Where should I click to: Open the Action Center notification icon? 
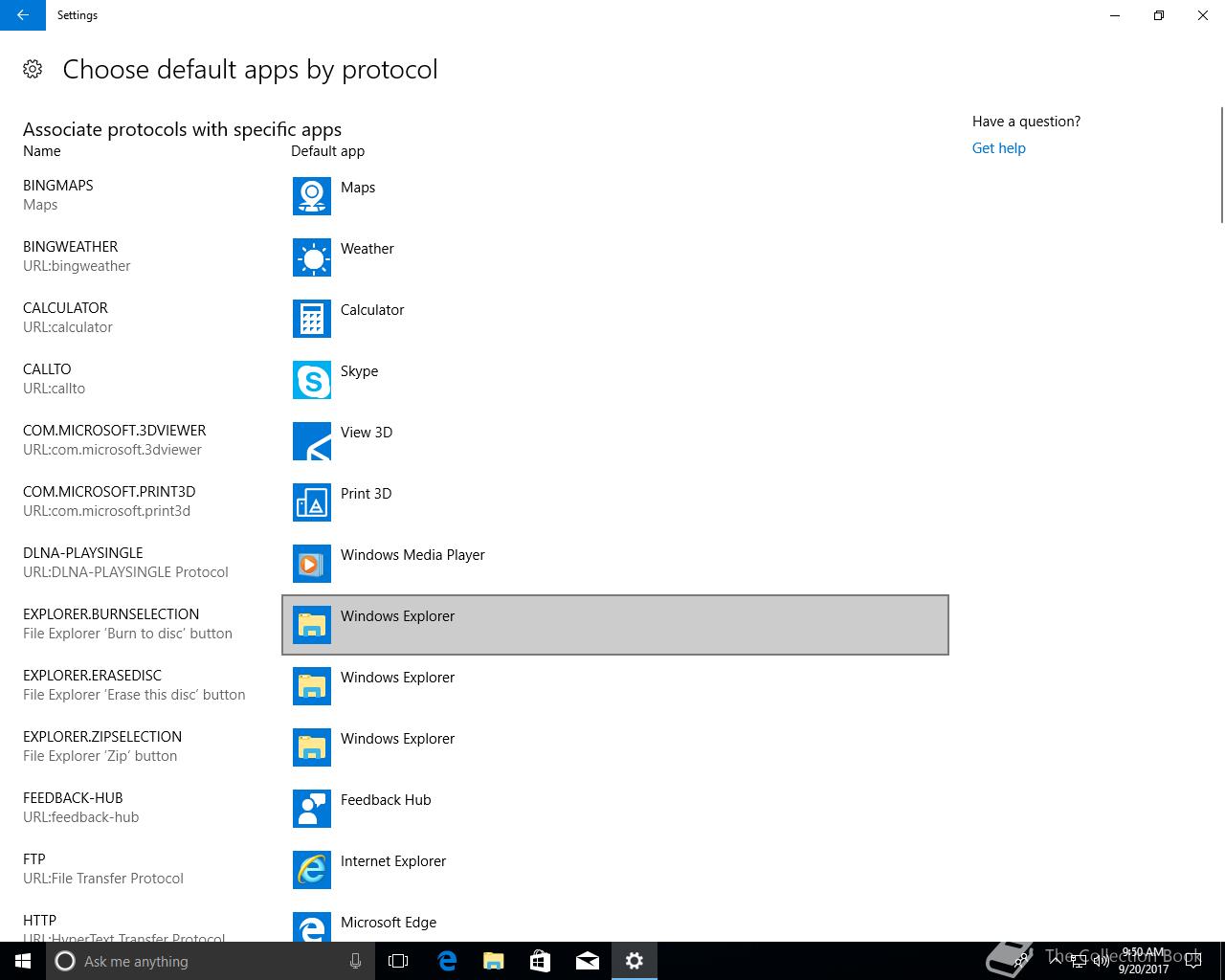coord(1193,961)
